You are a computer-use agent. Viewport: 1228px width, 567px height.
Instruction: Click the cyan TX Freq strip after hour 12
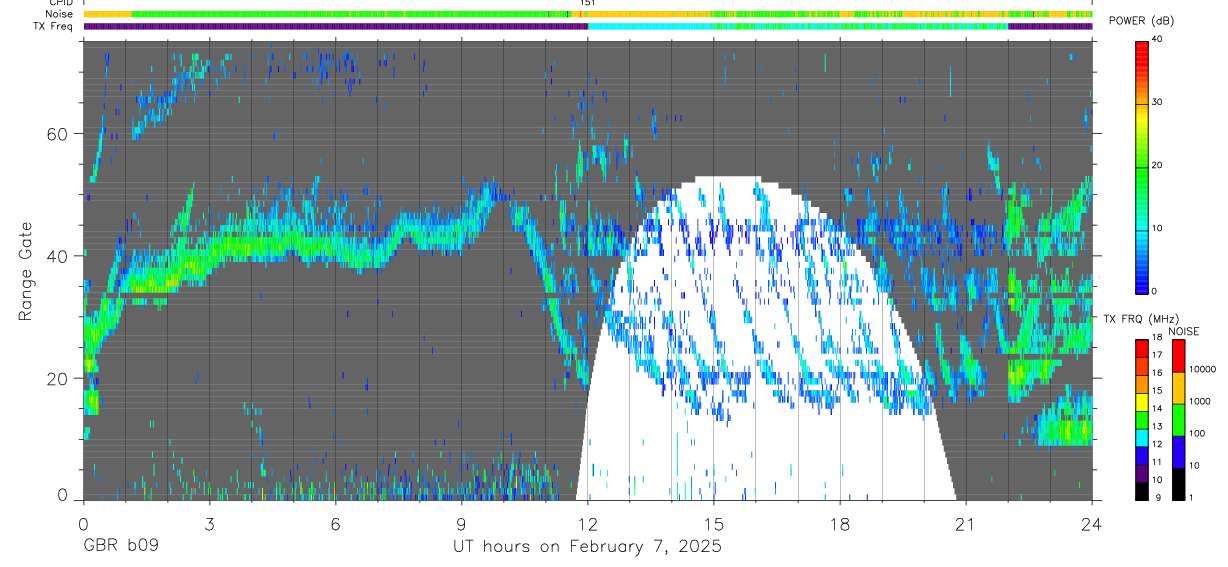(x=798, y=27)
